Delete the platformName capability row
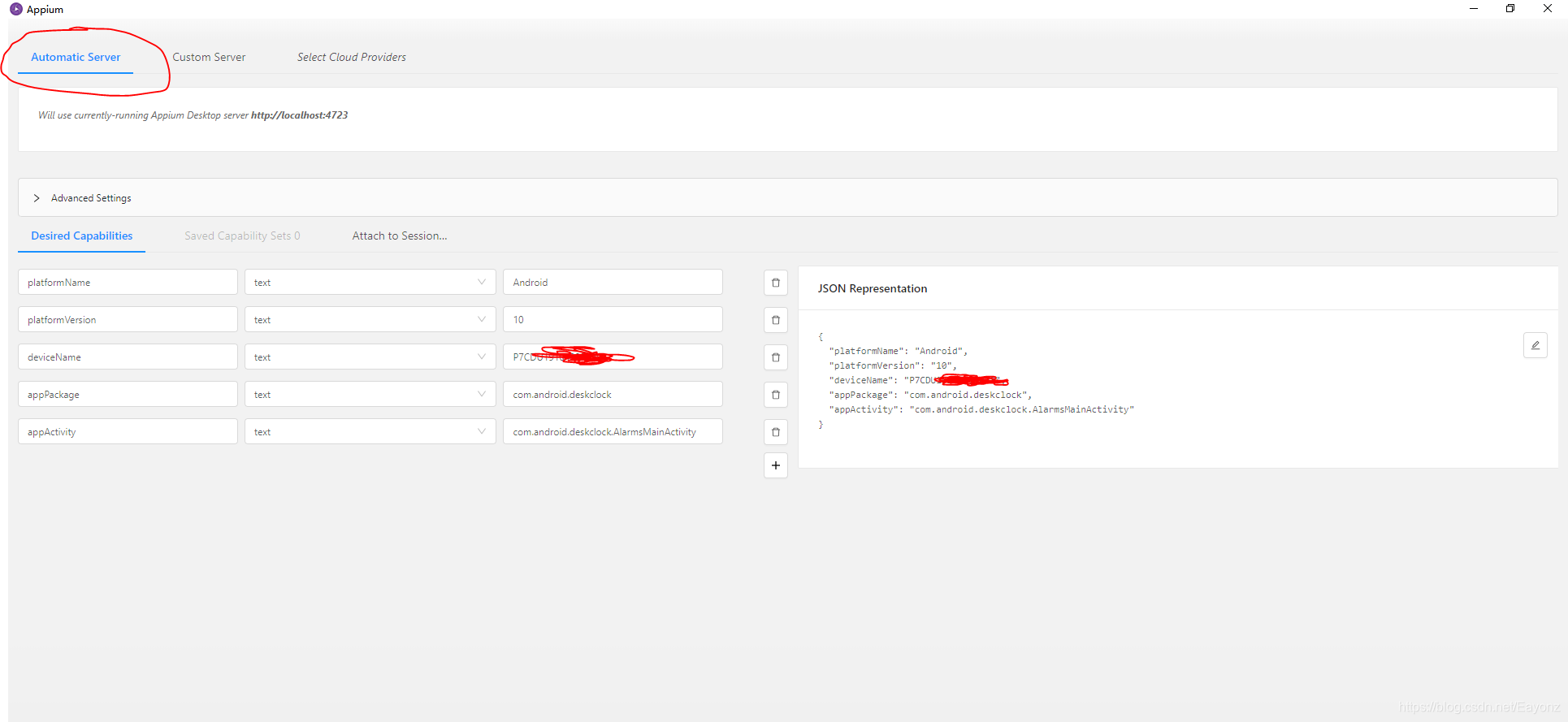 click(776, 283)
